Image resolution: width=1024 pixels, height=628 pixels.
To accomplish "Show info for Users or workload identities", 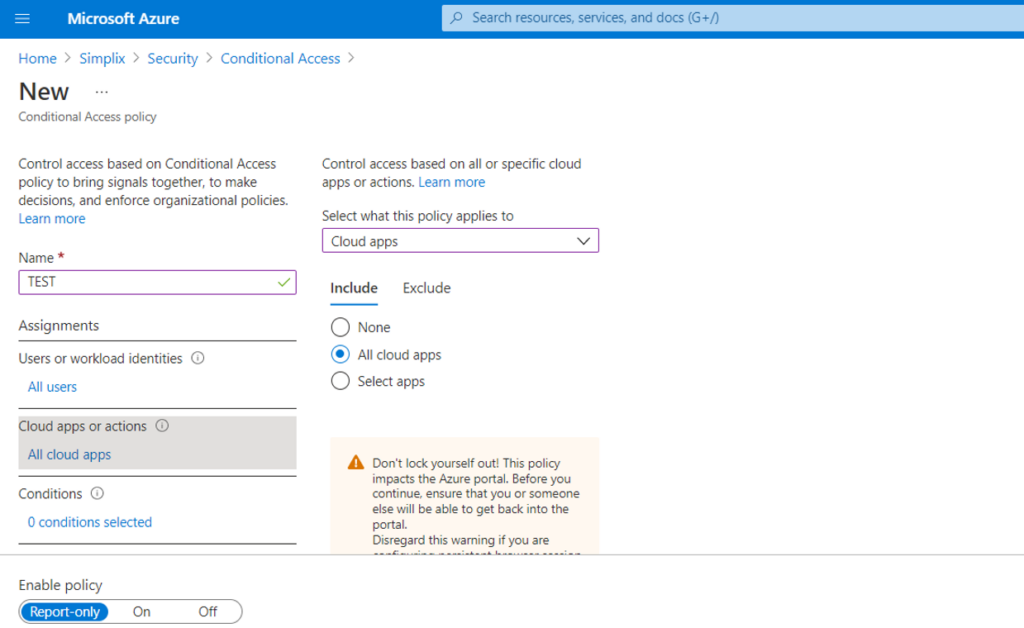I will tap(197, 358).
